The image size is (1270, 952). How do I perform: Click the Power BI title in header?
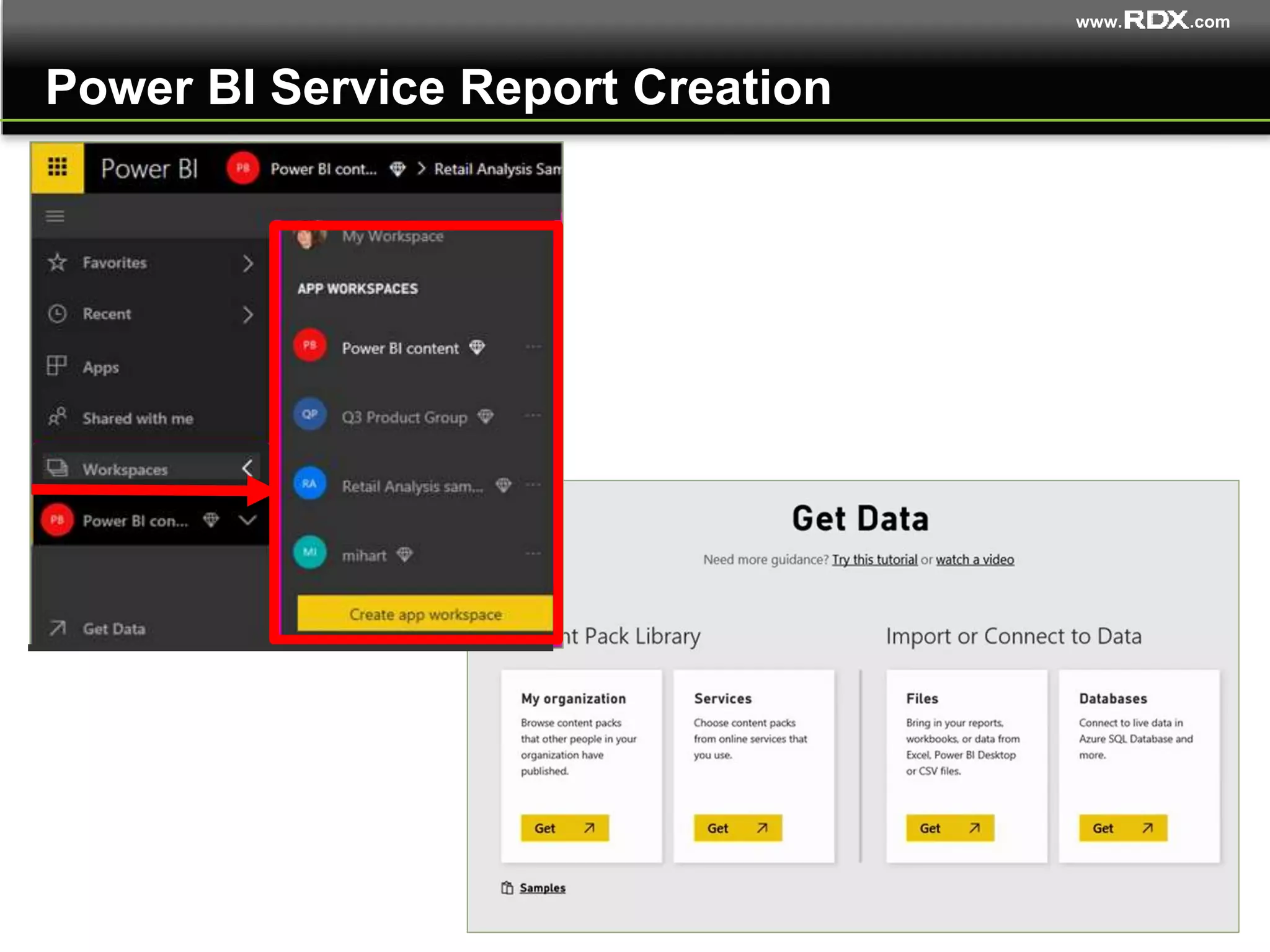click(149, 169)
